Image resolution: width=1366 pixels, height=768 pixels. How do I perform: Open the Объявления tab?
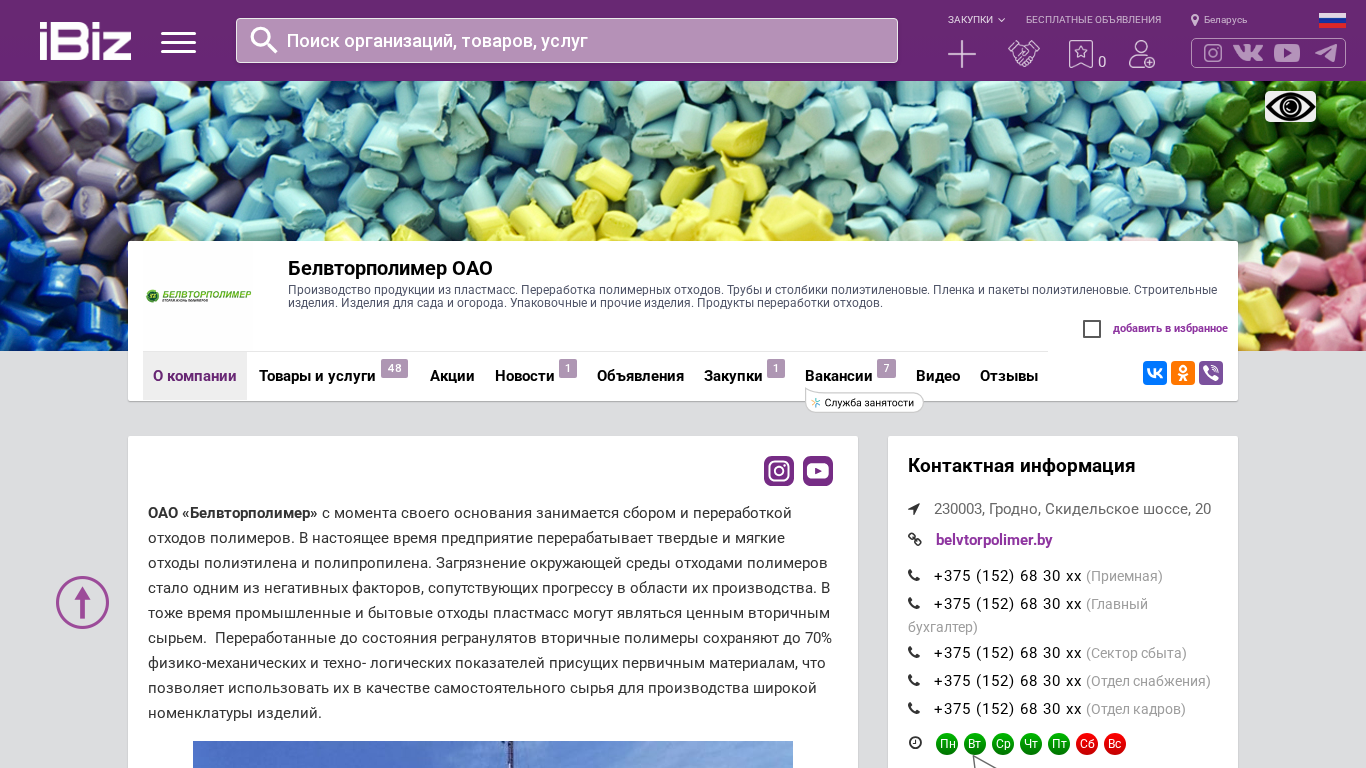[x=640, y=376]
